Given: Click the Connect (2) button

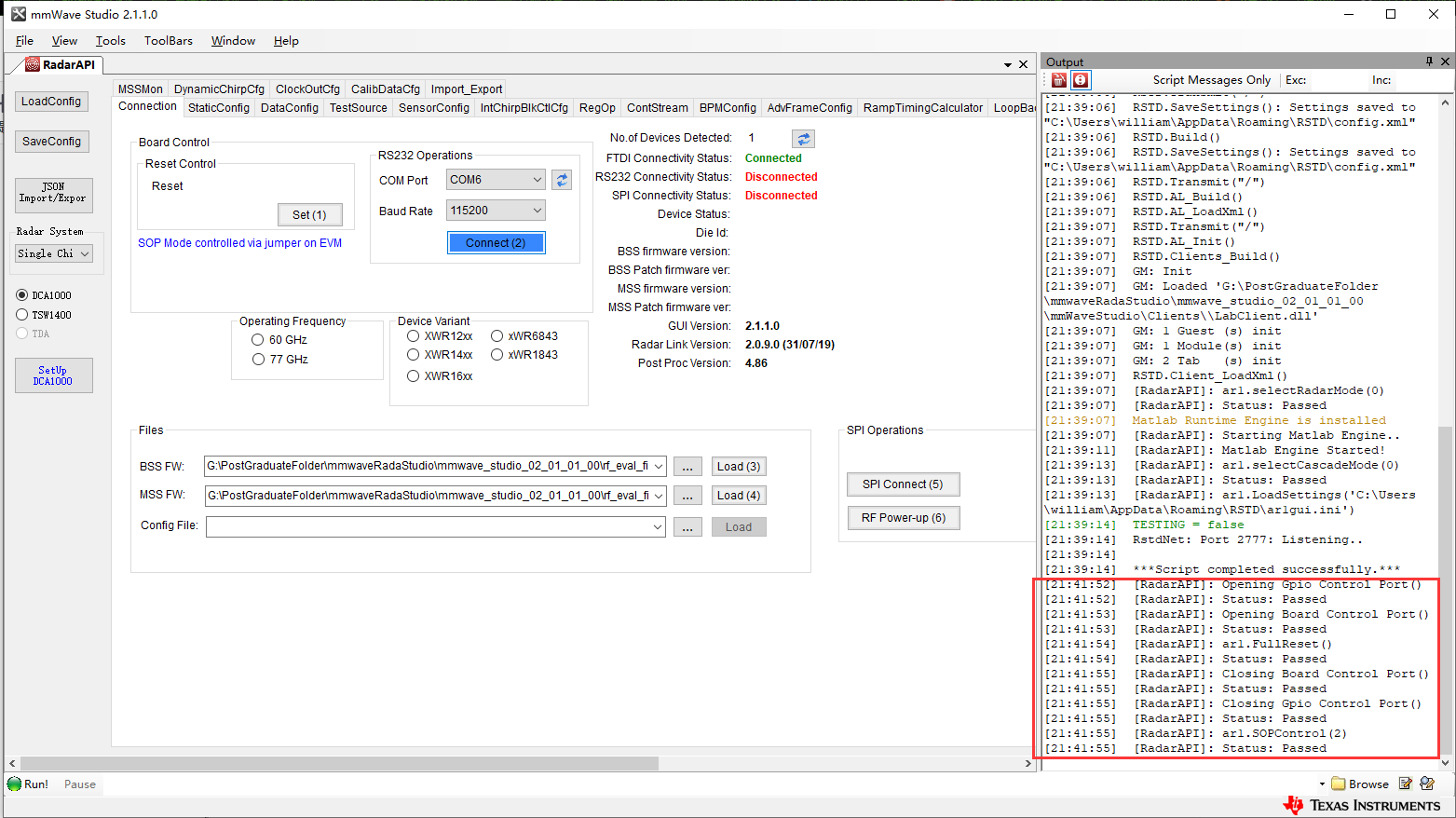Looking at the screenshot, I should (496, 243).
